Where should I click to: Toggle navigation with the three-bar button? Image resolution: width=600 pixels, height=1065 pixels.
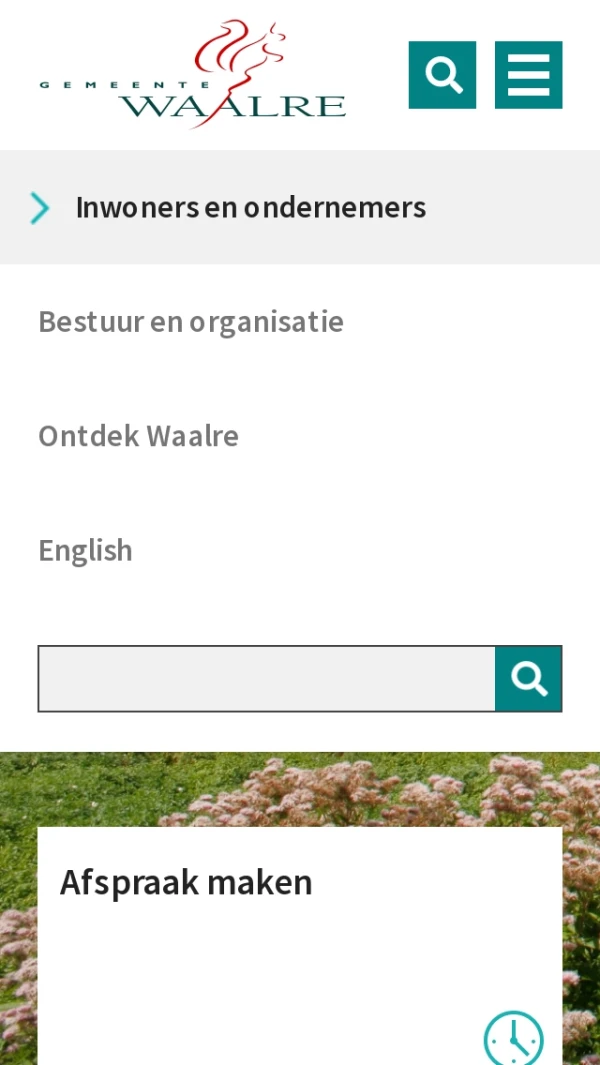pyautogui.click(x=529, y=75)
